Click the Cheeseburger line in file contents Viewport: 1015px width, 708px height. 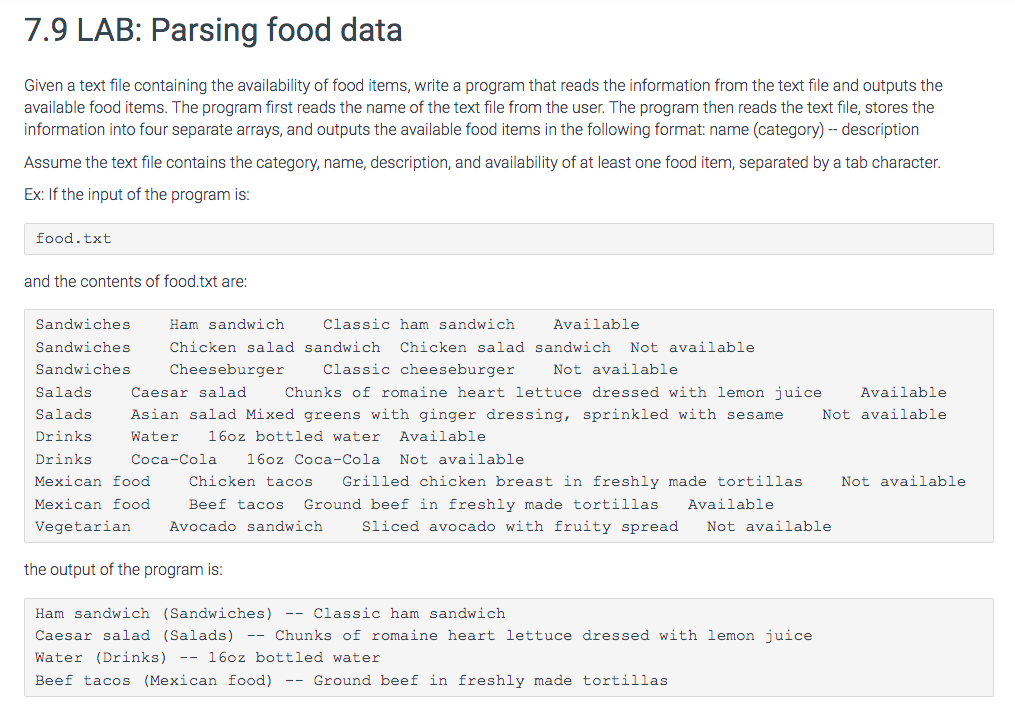pyautogui.click(x=357, y=370)
